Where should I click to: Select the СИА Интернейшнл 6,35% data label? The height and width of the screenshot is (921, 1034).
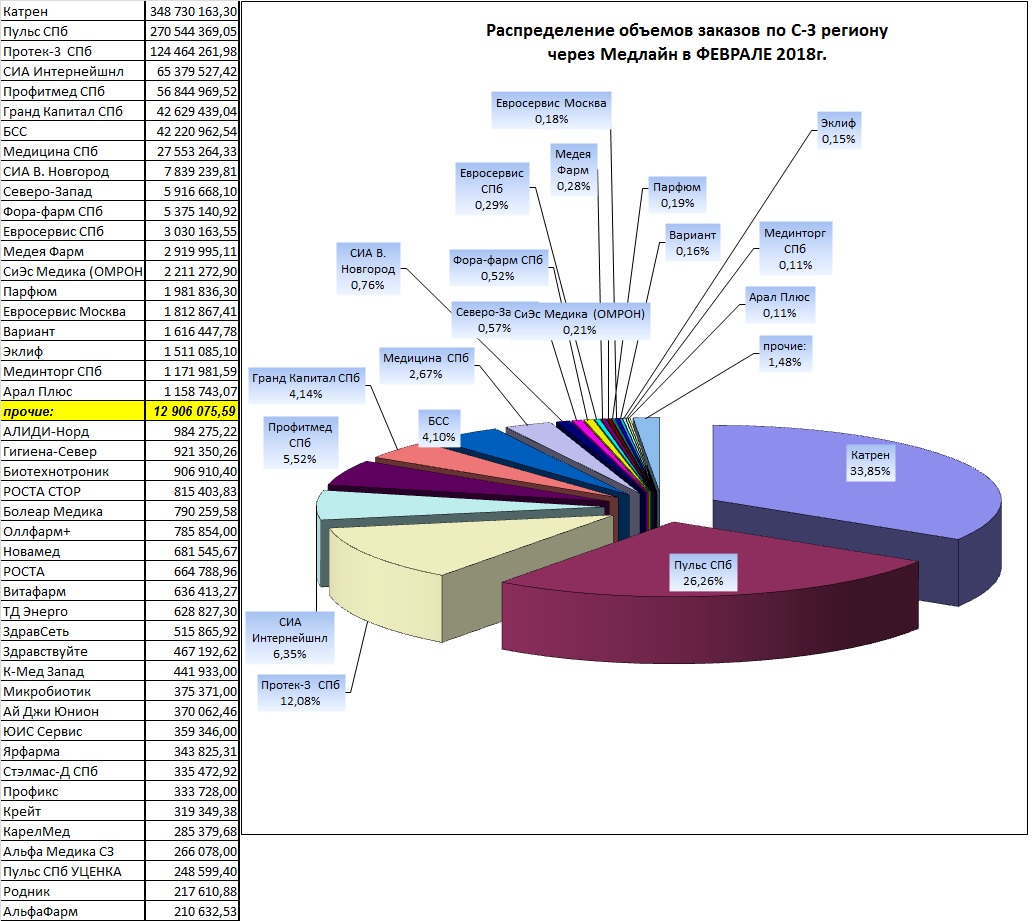point(289,638)
